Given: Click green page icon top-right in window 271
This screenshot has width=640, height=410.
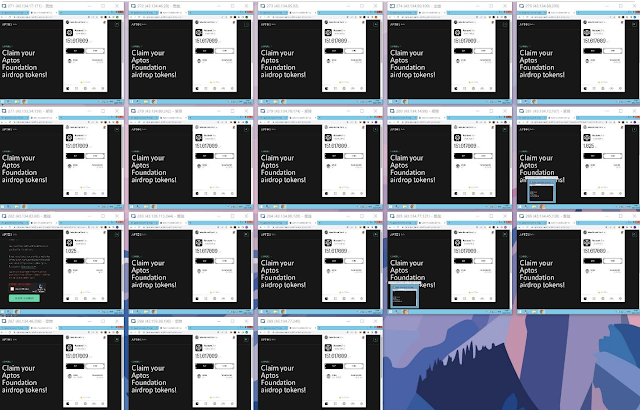Looking at the screenshot, I should click(x=117, y=24).
